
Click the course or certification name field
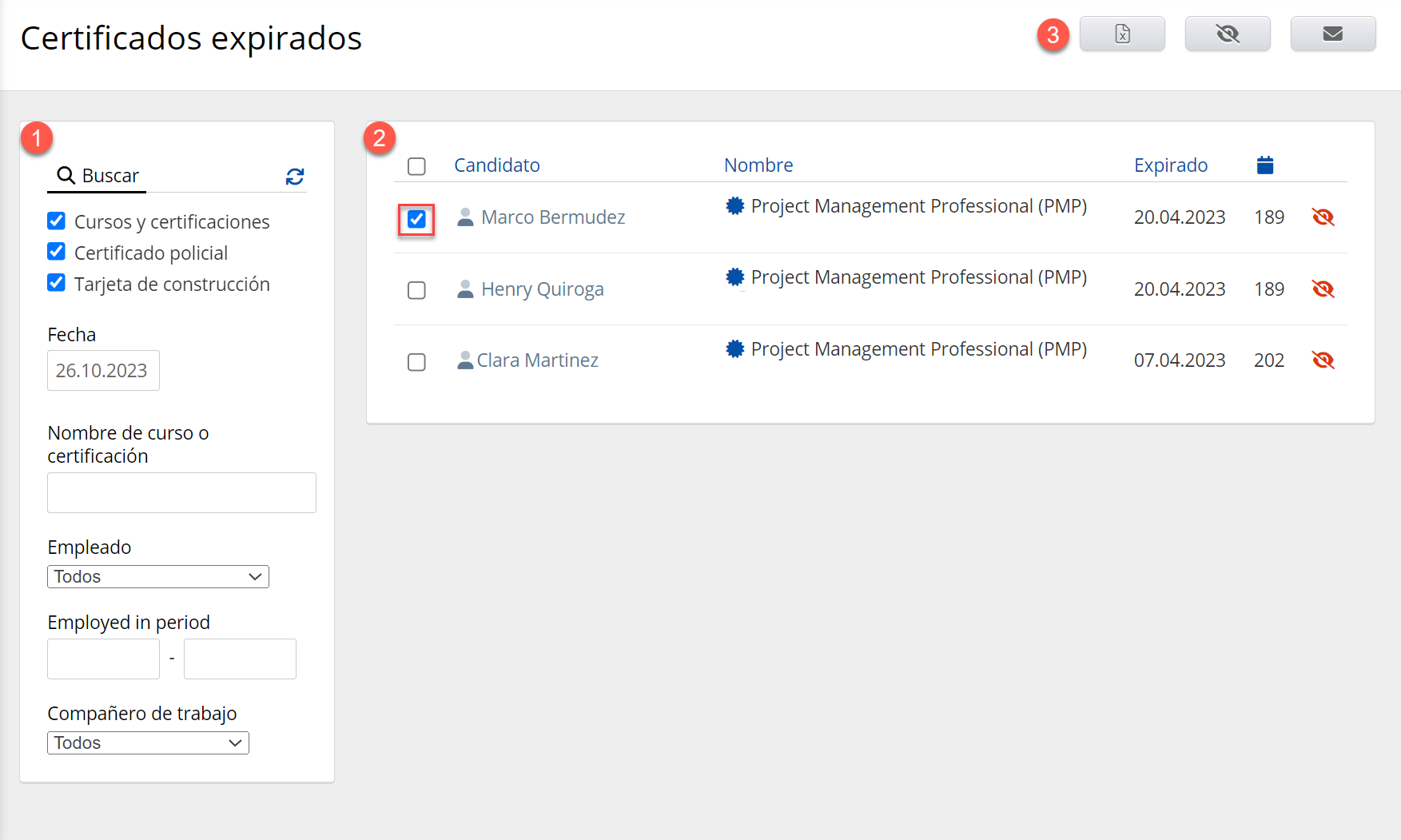coord(181,493)
